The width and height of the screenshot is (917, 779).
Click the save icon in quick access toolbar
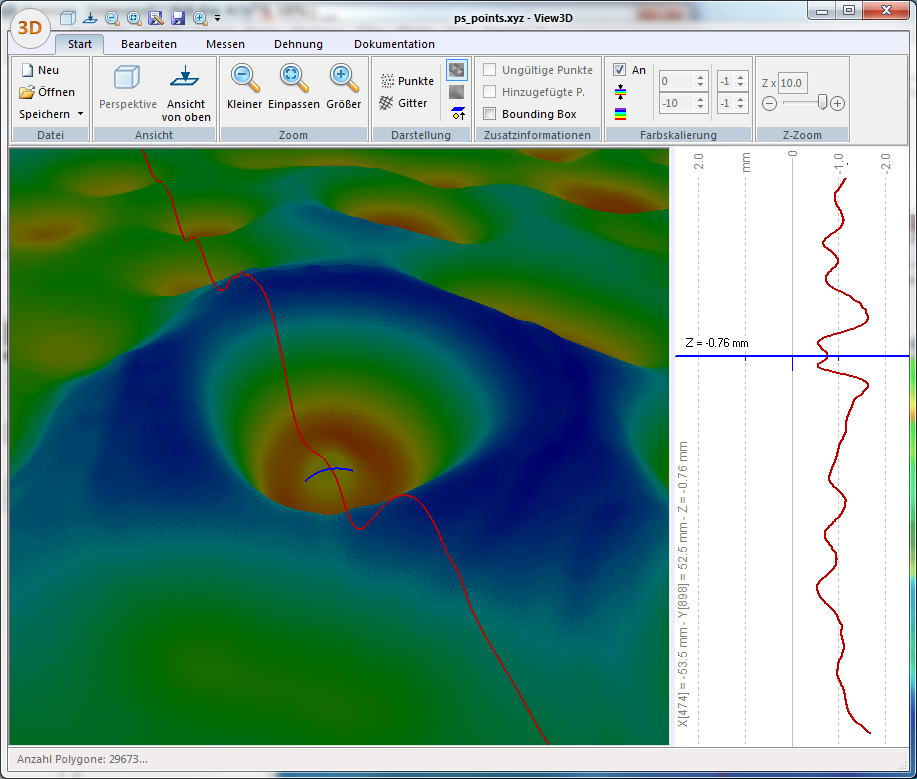point(178,18)
